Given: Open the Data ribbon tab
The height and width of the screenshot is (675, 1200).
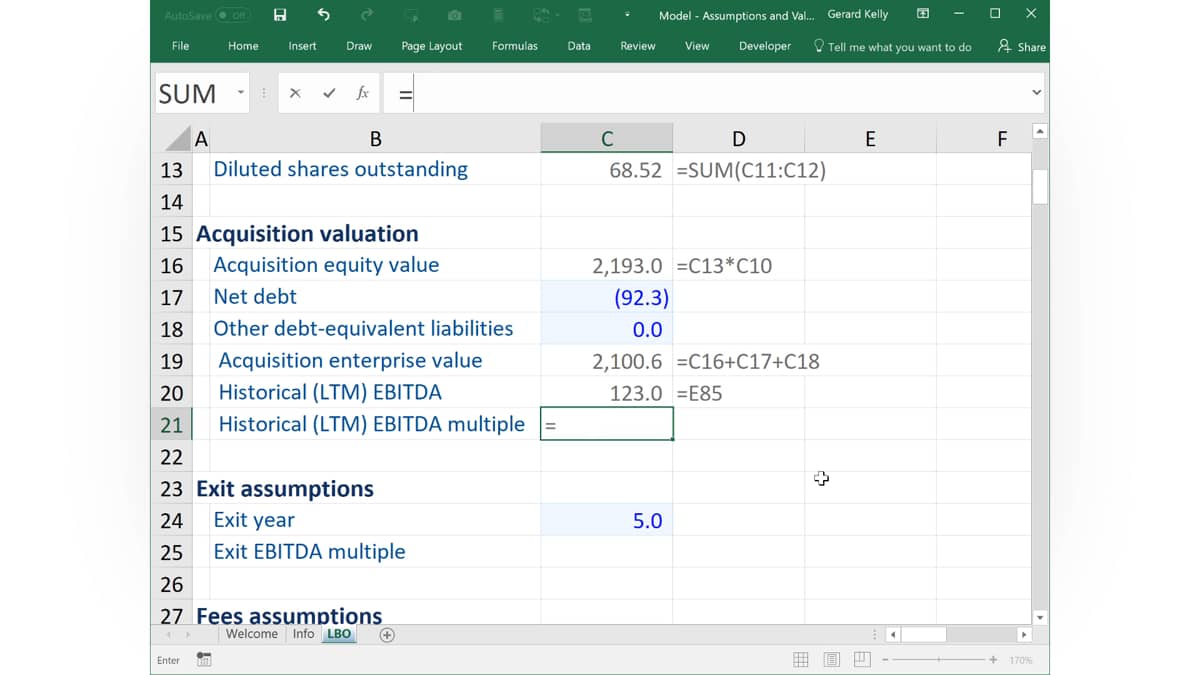Looking at the screenshot, I should (579, 46).
